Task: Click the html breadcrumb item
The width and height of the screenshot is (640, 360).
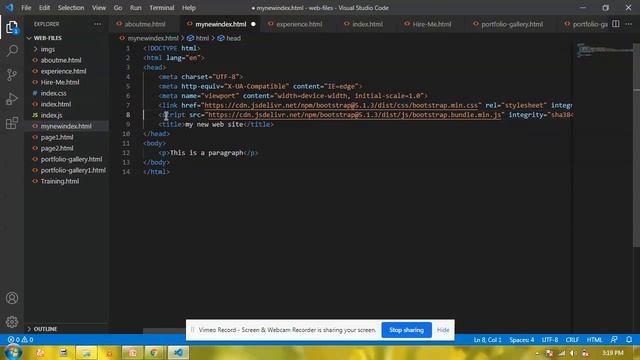Action: click(x=198, y=38)
